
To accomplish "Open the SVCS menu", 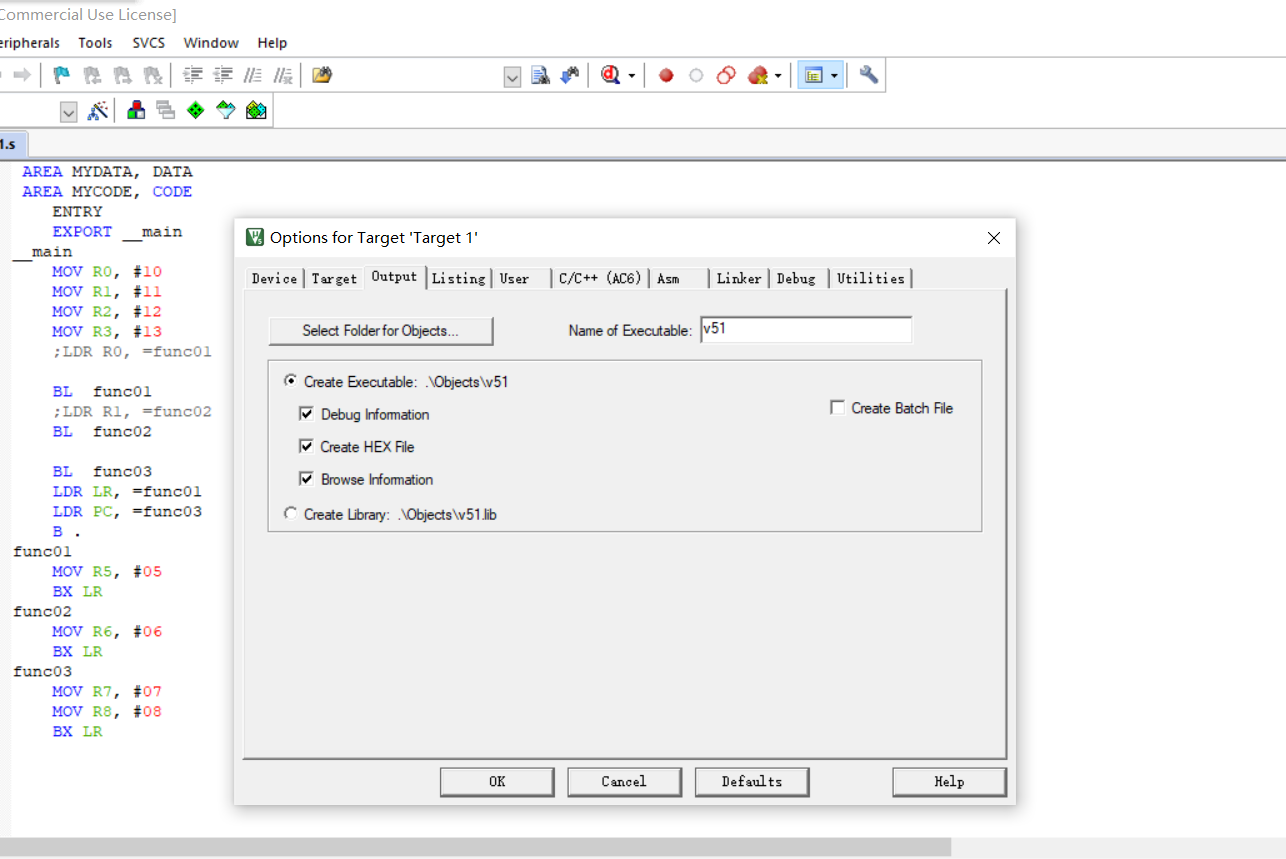I will point(148,43).
